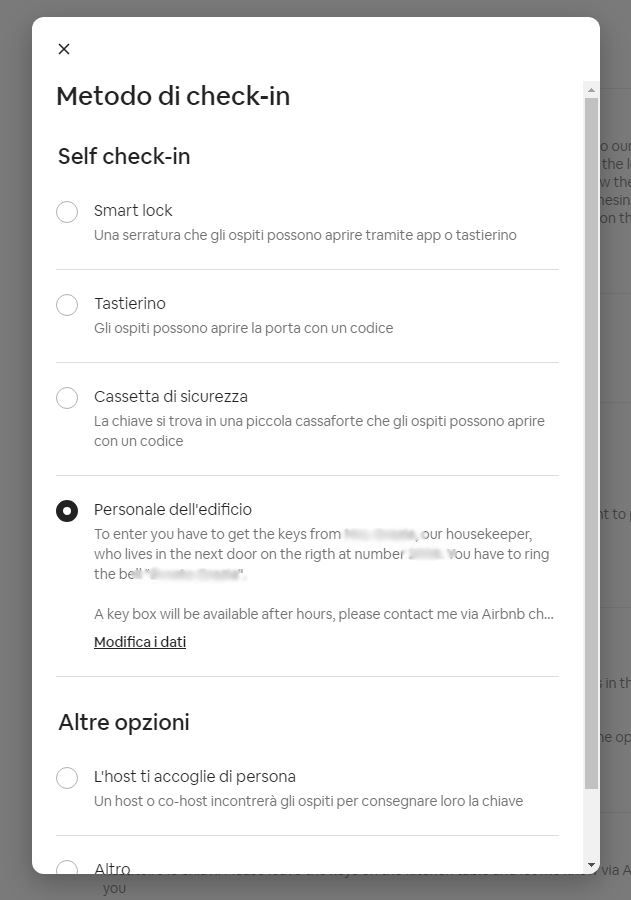This screenshot has height=900, width=631.
Task: Select the Personale dell'edificio radio button
Action: tap(67, 511)
